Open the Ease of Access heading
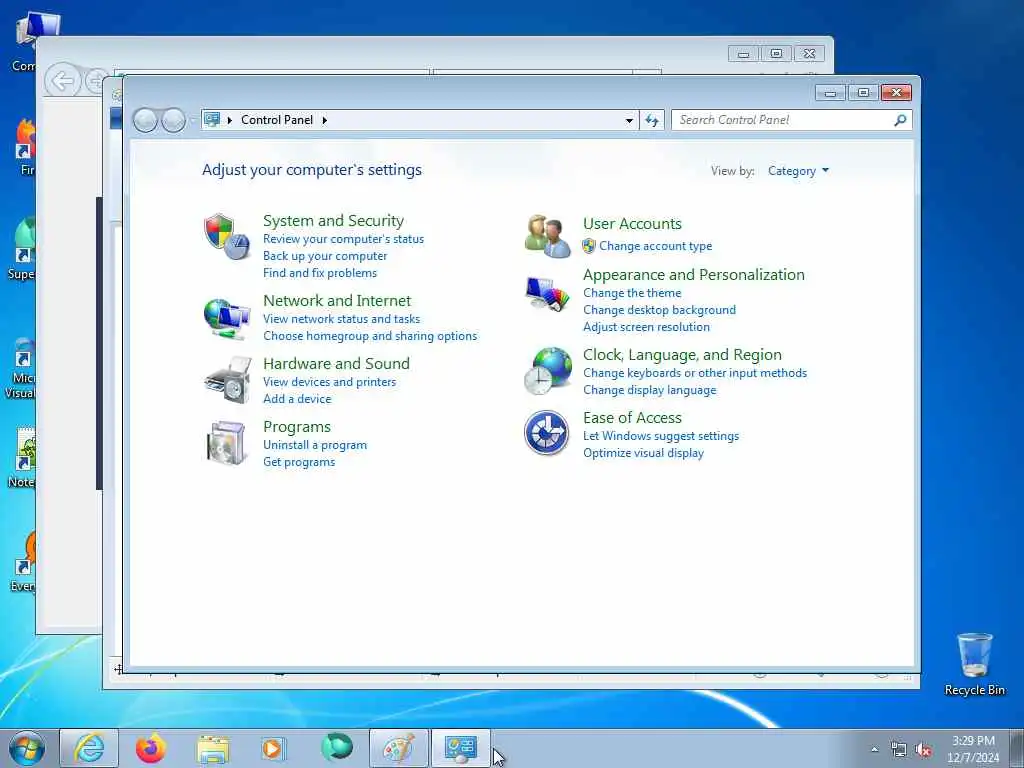 coord(632,417)
